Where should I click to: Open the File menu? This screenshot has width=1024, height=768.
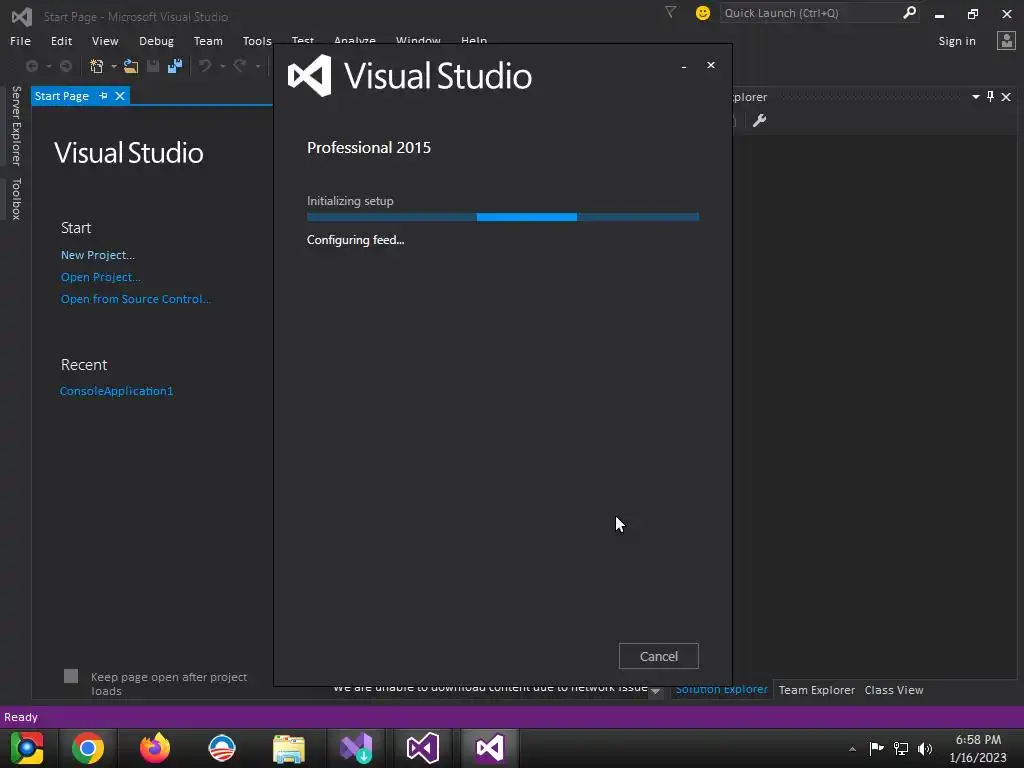[20, 40]
